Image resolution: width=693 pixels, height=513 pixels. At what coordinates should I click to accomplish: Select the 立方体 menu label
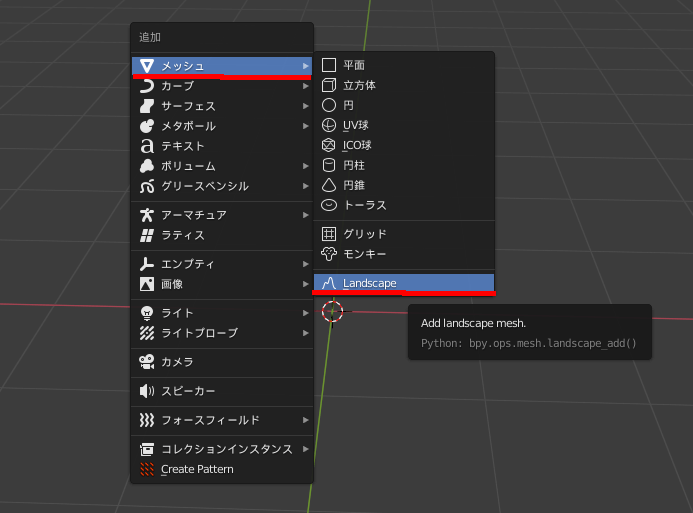tap(359, 85)
